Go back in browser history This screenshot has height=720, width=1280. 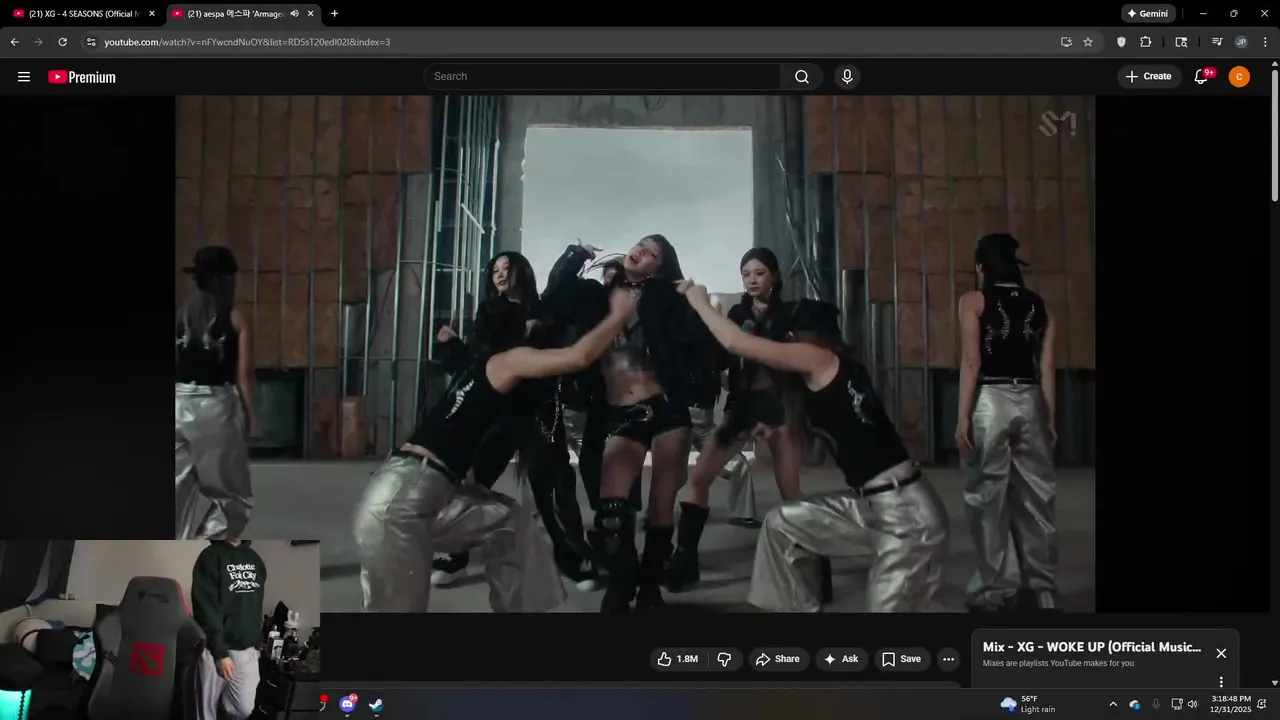pyautogui.click(x=15, y=42)
